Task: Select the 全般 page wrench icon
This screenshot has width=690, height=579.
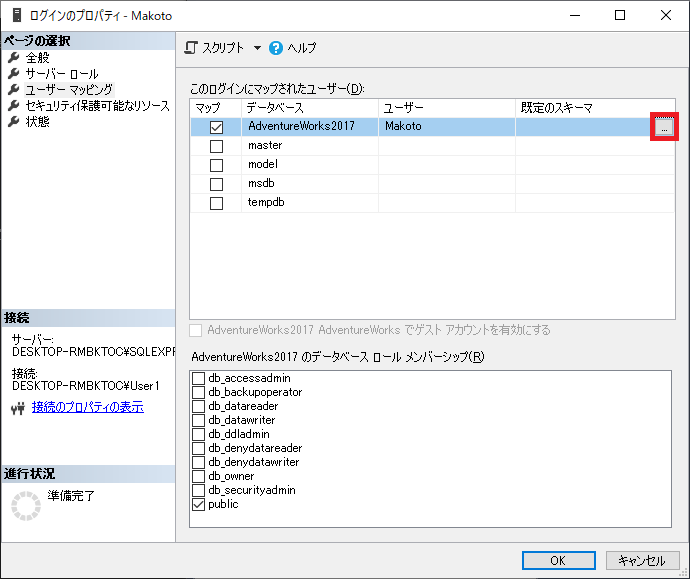Action: [x=14, y=58]
